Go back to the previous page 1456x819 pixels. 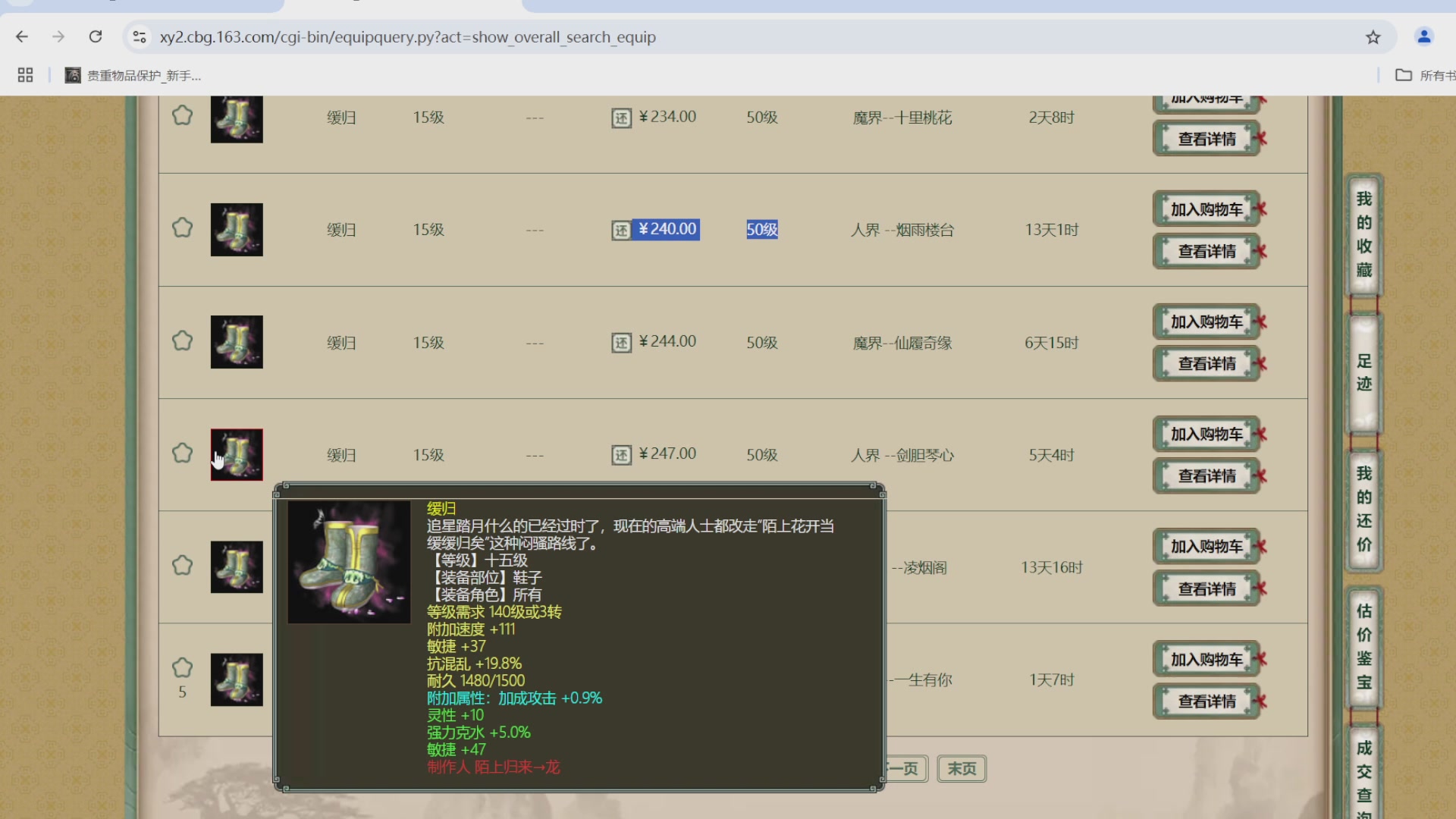(22, 36)
